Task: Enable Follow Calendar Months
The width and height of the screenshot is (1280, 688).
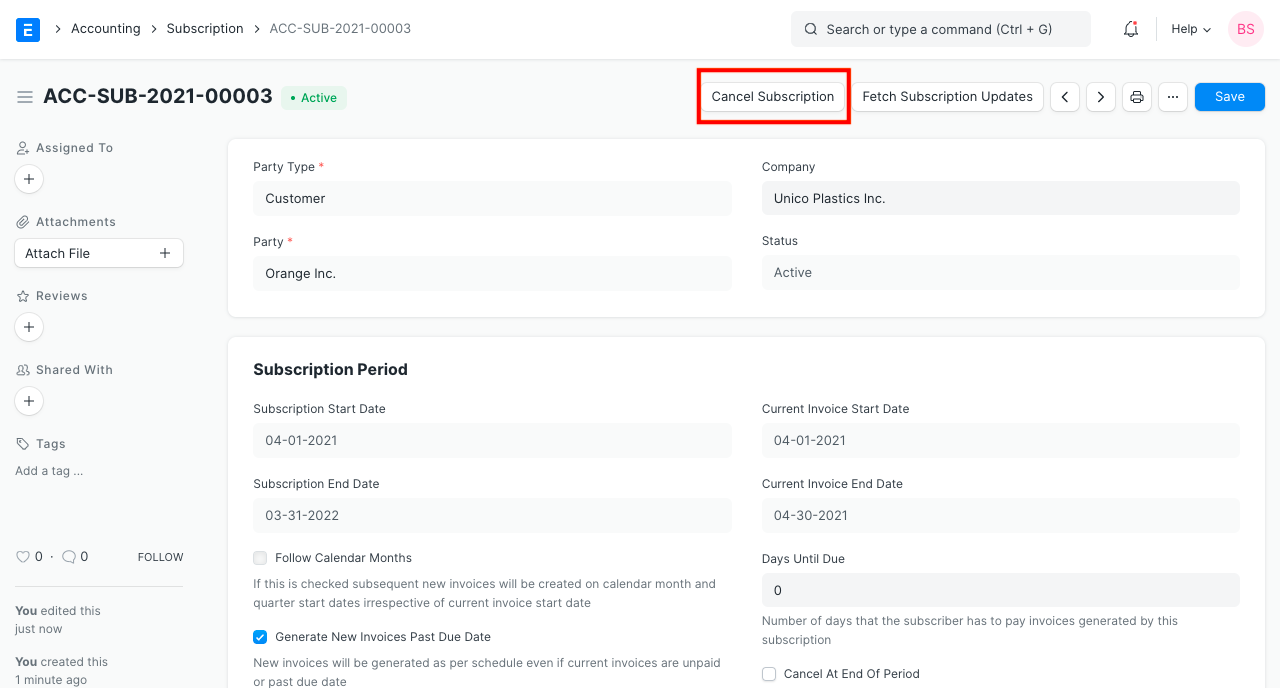Action: coord(260,558)
